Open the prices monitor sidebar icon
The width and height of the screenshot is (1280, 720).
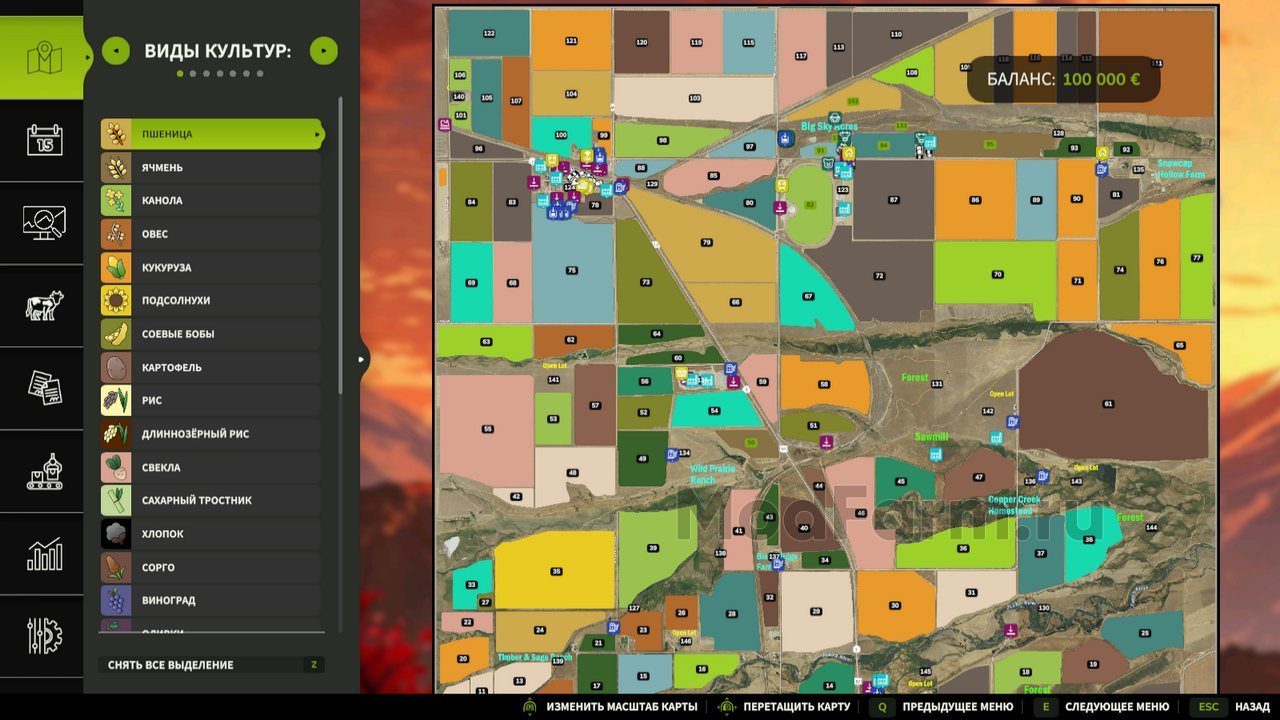[44, 222]
